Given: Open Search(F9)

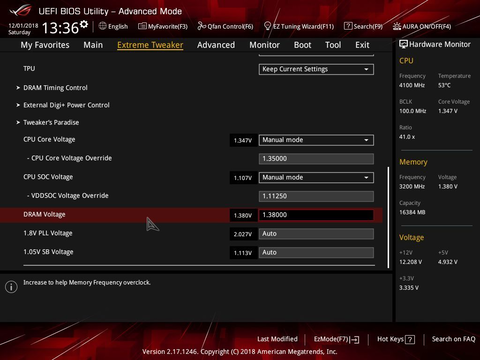Looking at the screenshot, I should coord(363,26).
